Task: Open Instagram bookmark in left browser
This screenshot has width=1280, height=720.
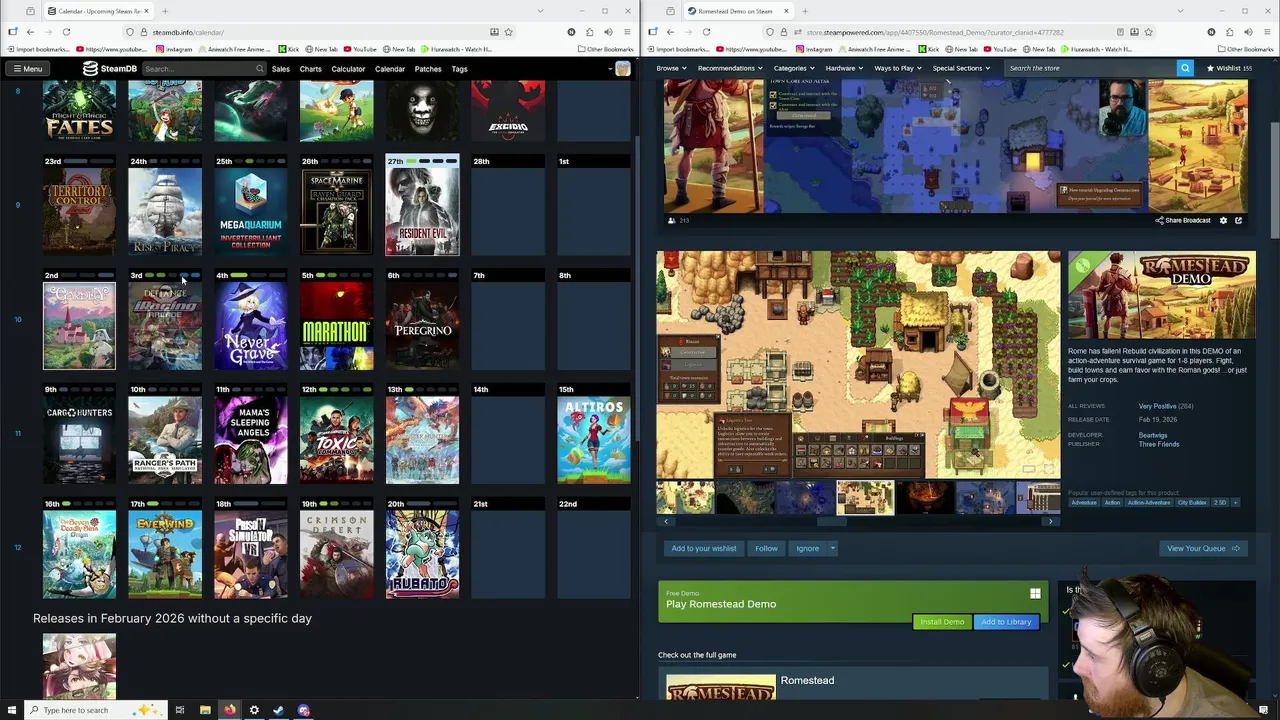Action: point(175,49)
